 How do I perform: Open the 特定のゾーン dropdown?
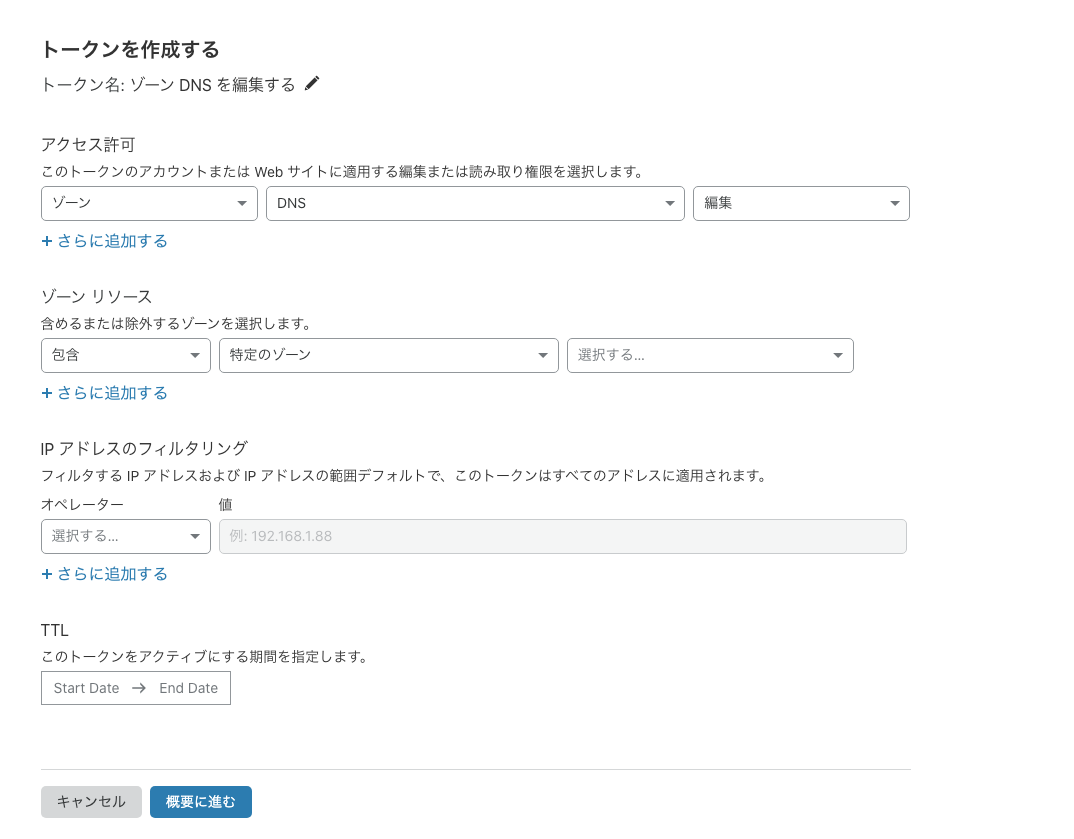(389, 355)
